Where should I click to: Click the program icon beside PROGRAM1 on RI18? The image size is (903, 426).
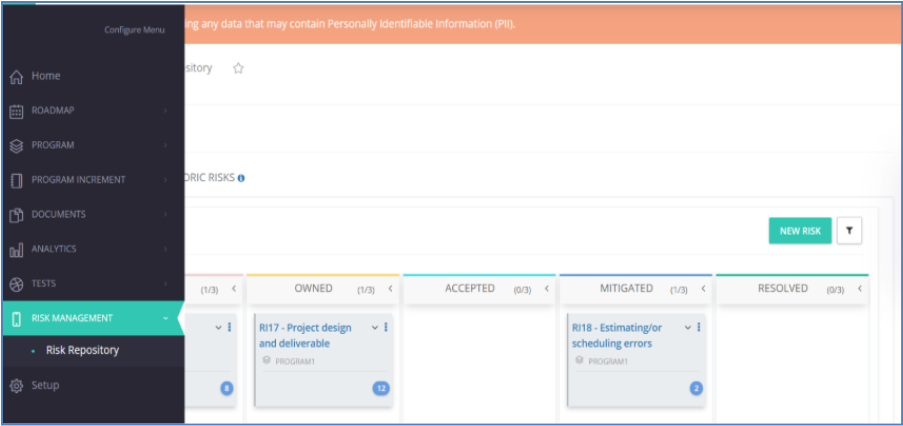[x=579, y=360]
